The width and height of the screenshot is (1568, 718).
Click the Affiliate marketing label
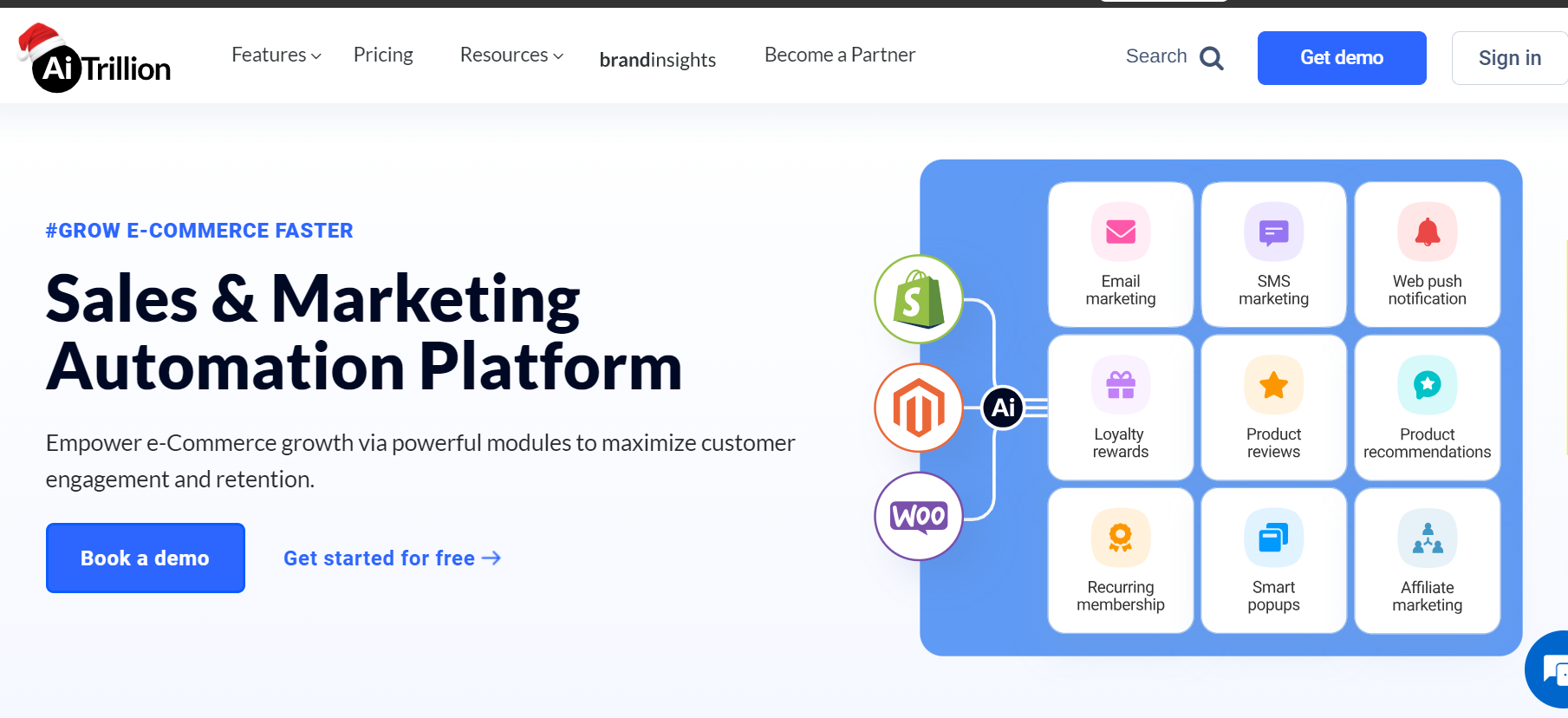[1427, 596]
